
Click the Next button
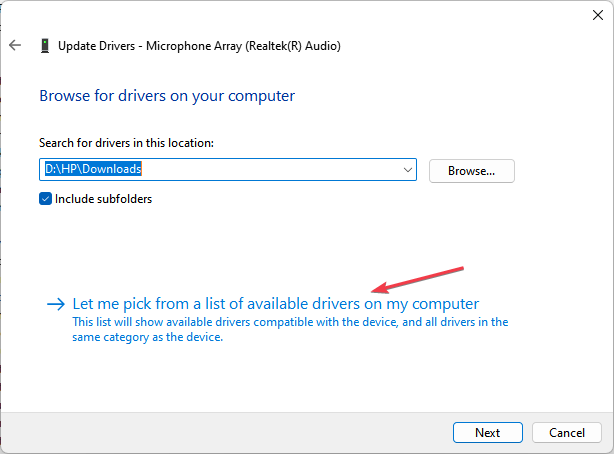pos(488,432)
